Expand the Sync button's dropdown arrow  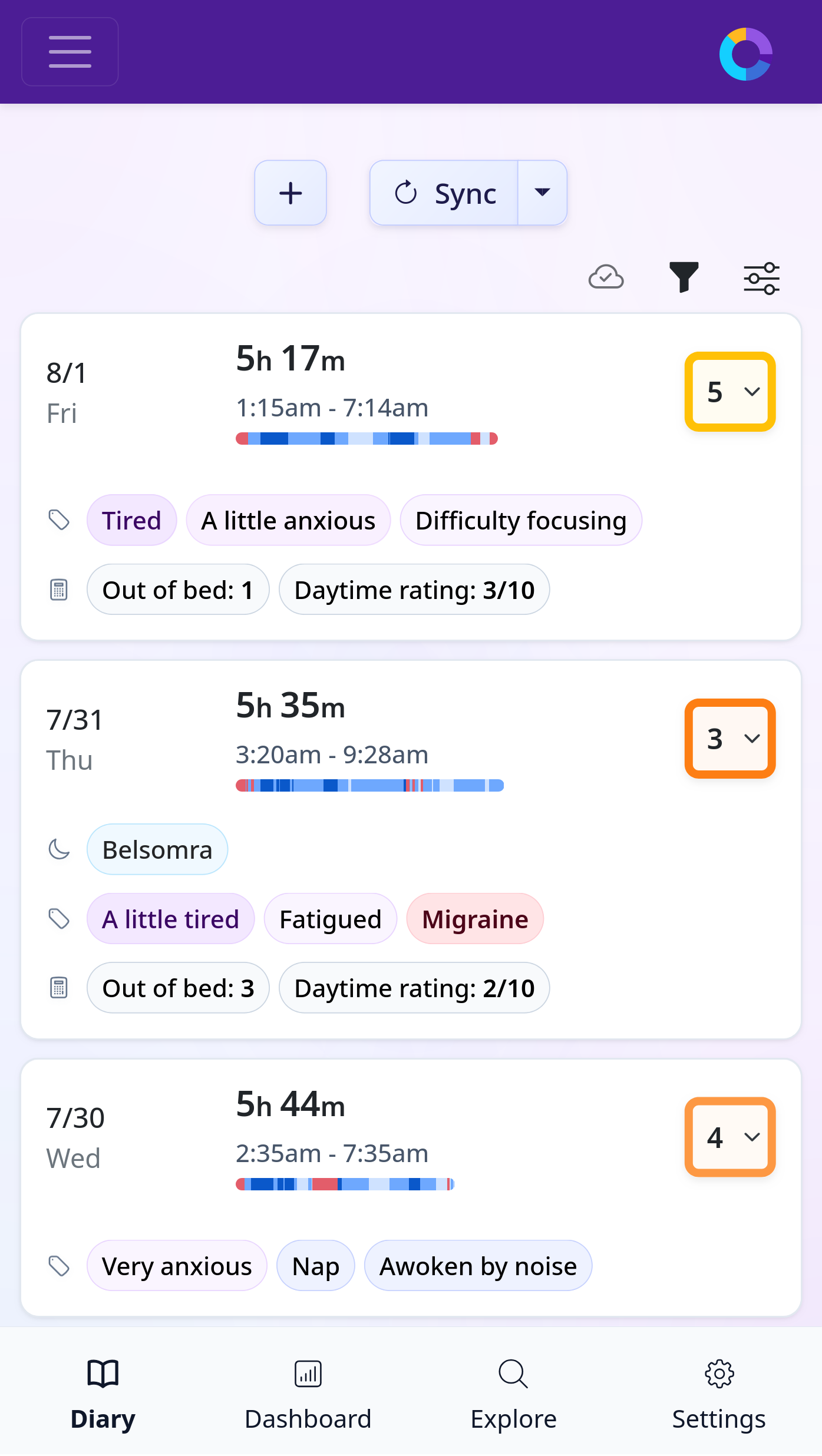542,192
